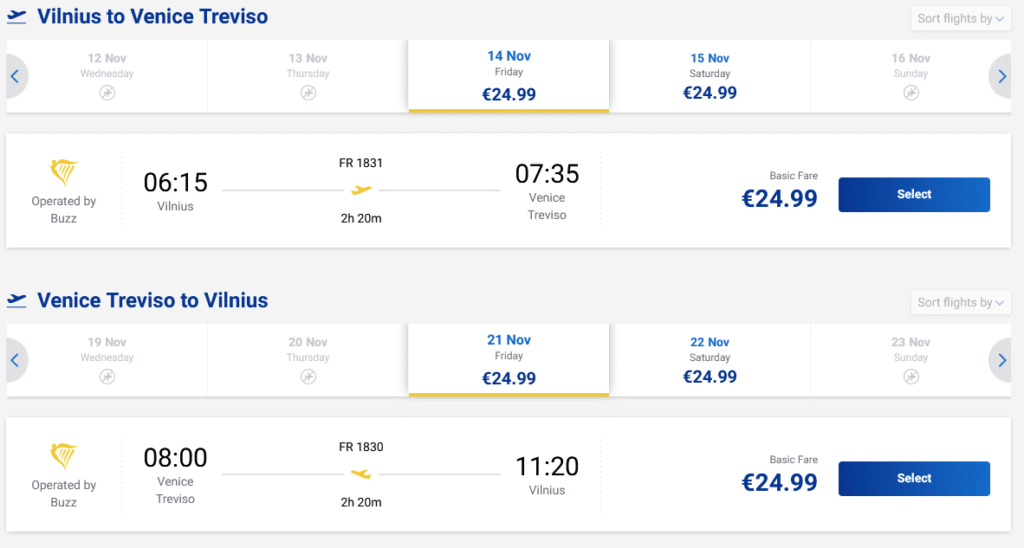Select the 15 Nov Saturday date tab
Screen dimensions: 1024x548
(x=710, y=76)
